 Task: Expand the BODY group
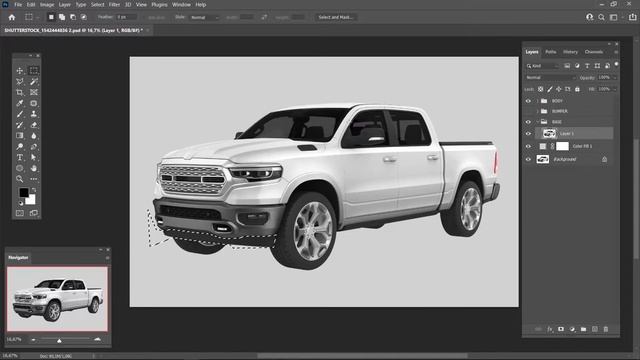pos(538,101)
